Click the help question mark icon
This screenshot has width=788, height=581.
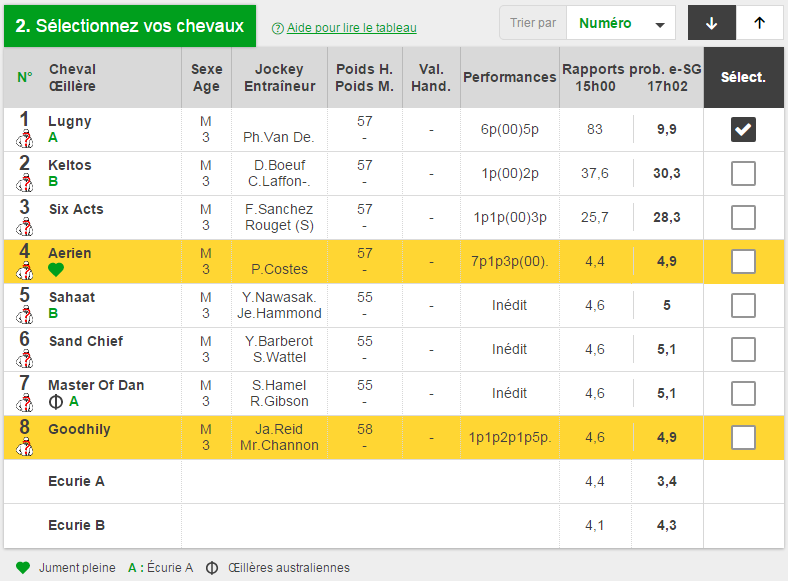[x=277, y=29]
